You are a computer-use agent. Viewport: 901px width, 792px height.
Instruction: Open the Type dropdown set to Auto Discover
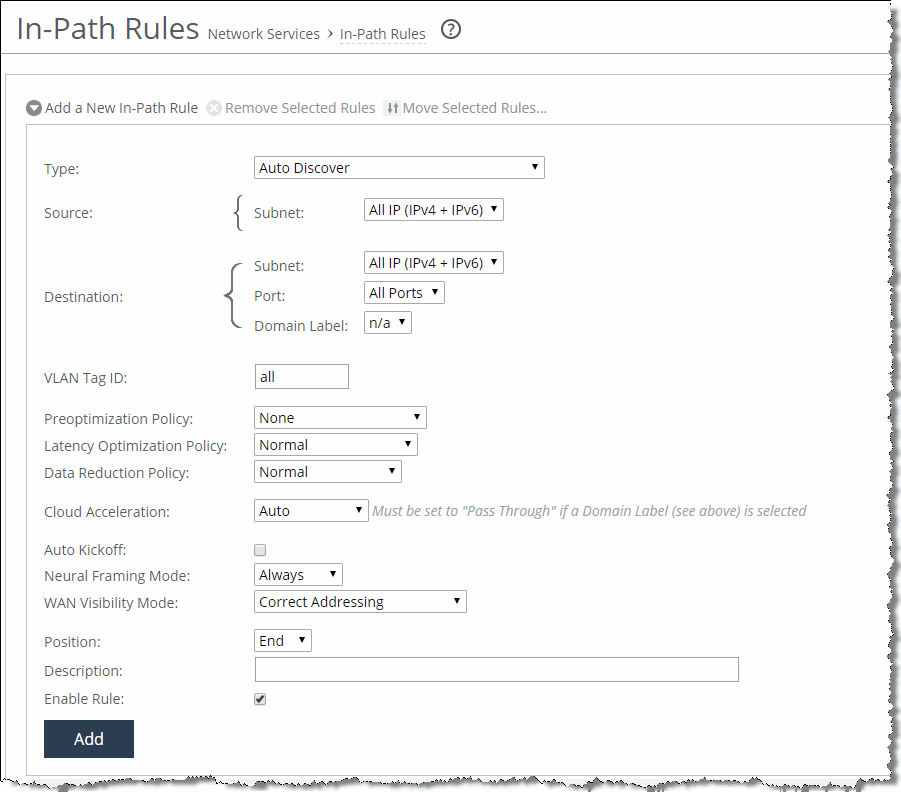pyautogui.click(x=399, y=168)
